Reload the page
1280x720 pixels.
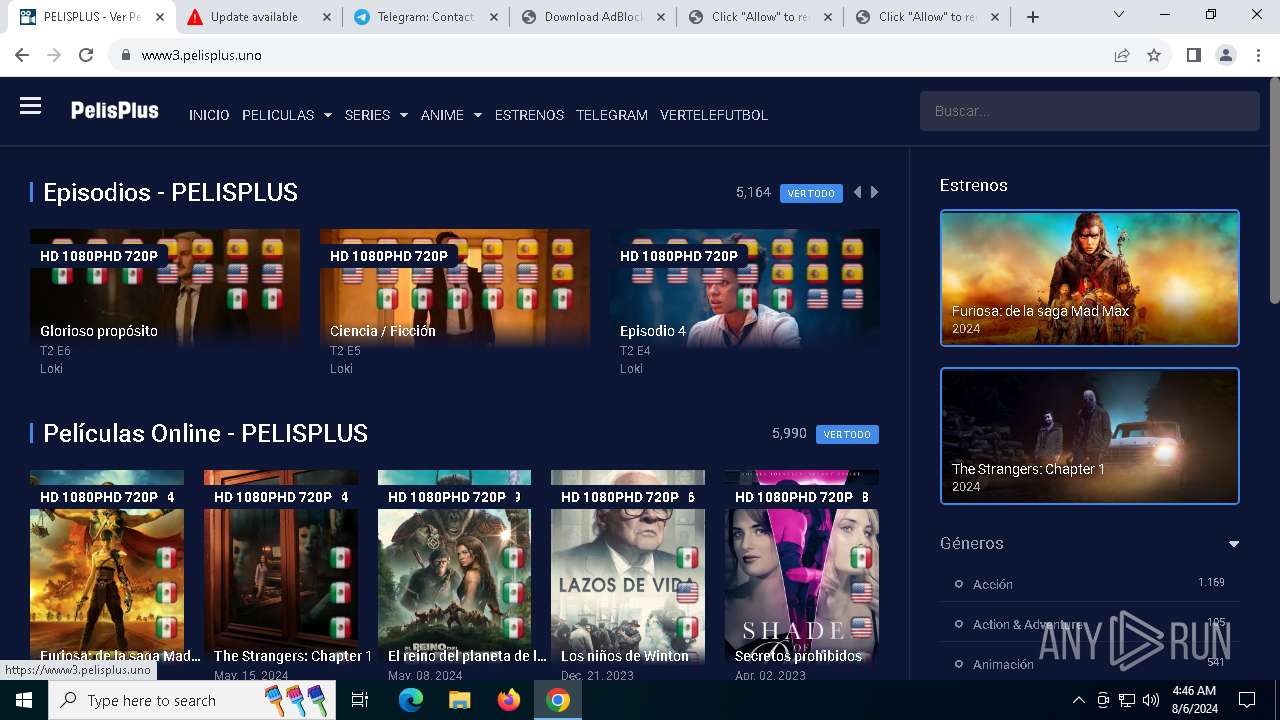point(86,55)
